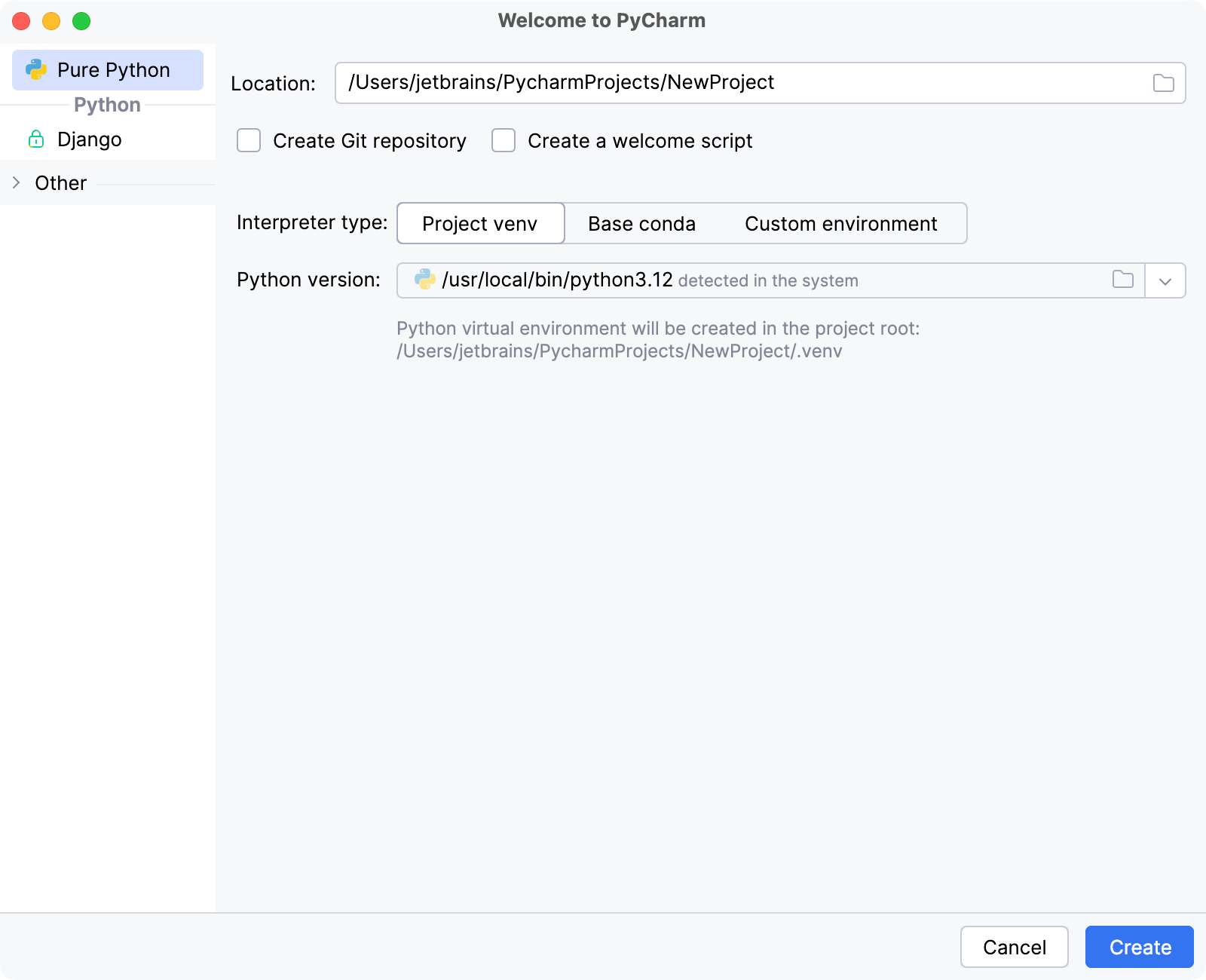Image resolution: width=1206 pixels, height=980 pixels.
Task: Click the green traffic light button
Action: pyautogui.click(x=80, y=22)
